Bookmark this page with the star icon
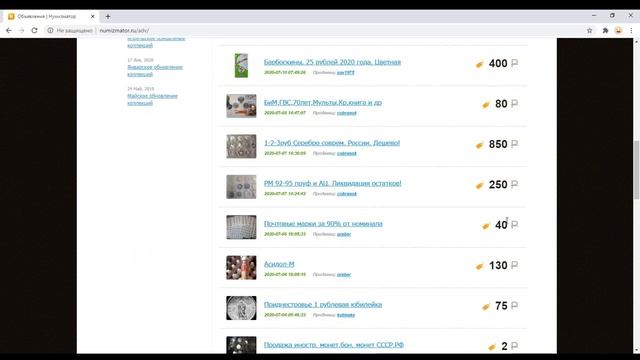Image resolution: width=640 pixels, height=360 pixels. tap(589, 31)
